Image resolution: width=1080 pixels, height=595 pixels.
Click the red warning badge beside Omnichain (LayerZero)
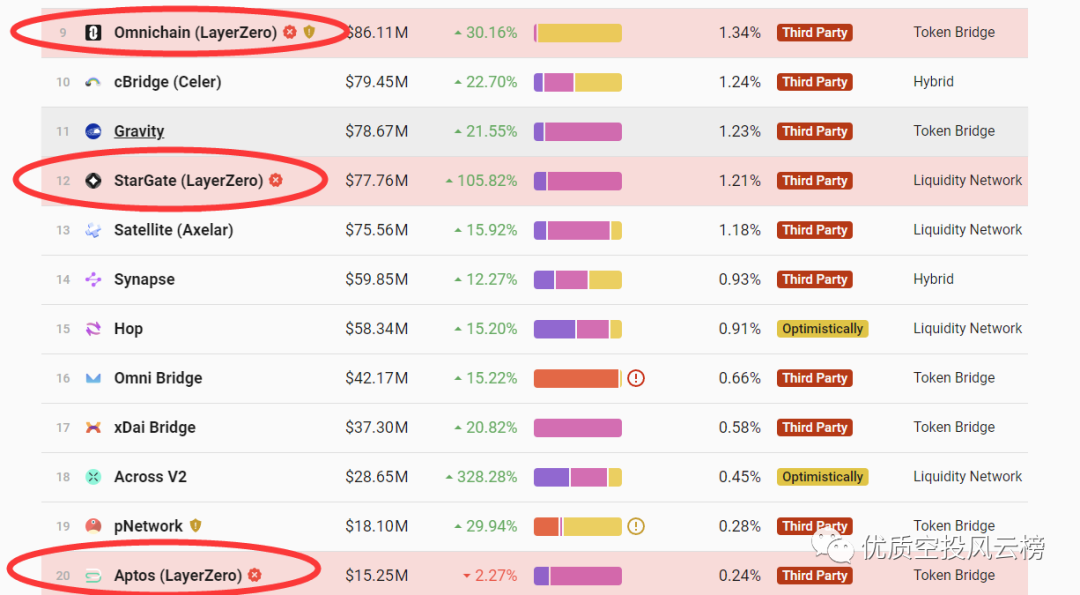coord(290,32)
